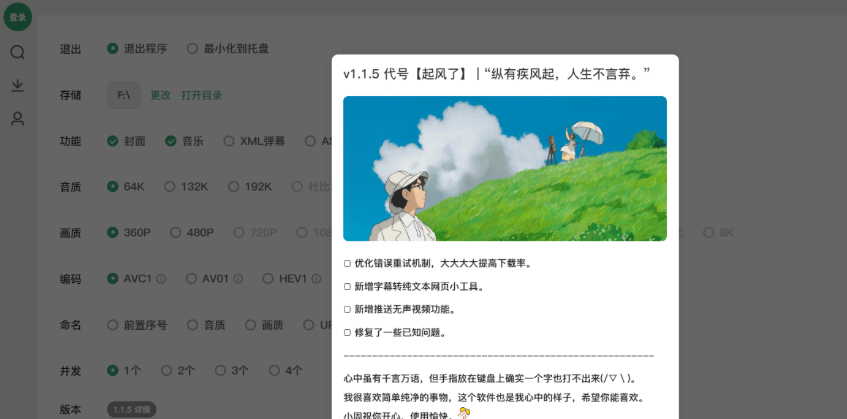
Task: Click the v1.1.5 代号【起风了】 dialog title
Action: click(496, 74)
